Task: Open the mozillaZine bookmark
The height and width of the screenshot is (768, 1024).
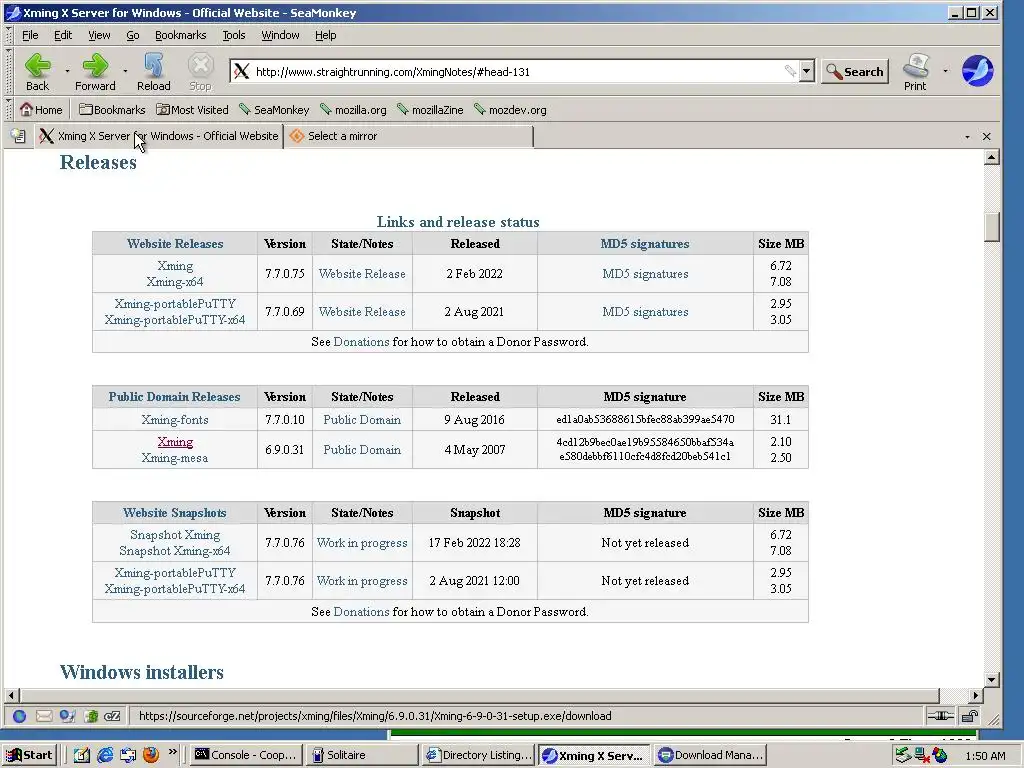Action: (x=430, y=110)
